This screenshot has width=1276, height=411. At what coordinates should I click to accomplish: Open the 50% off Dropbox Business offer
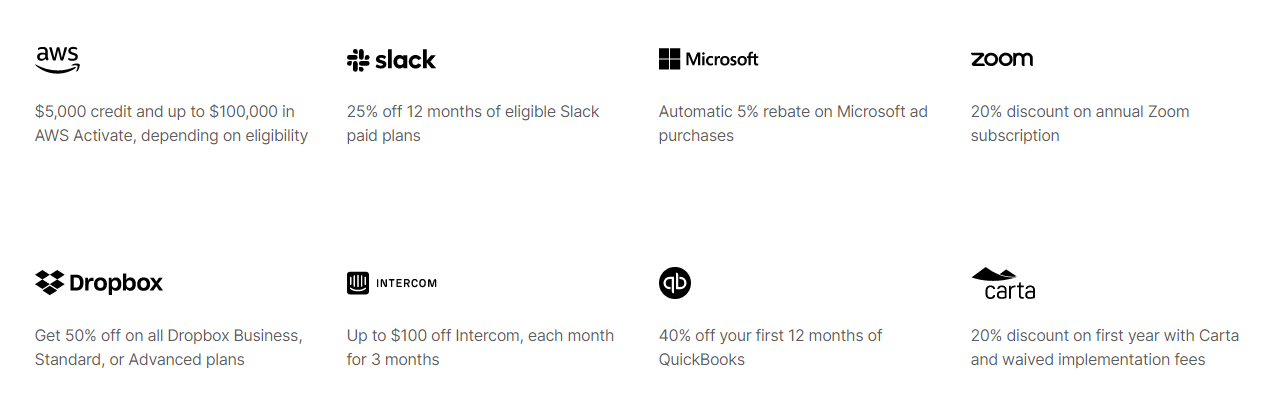pyautogui.click(x=169, y=347)
